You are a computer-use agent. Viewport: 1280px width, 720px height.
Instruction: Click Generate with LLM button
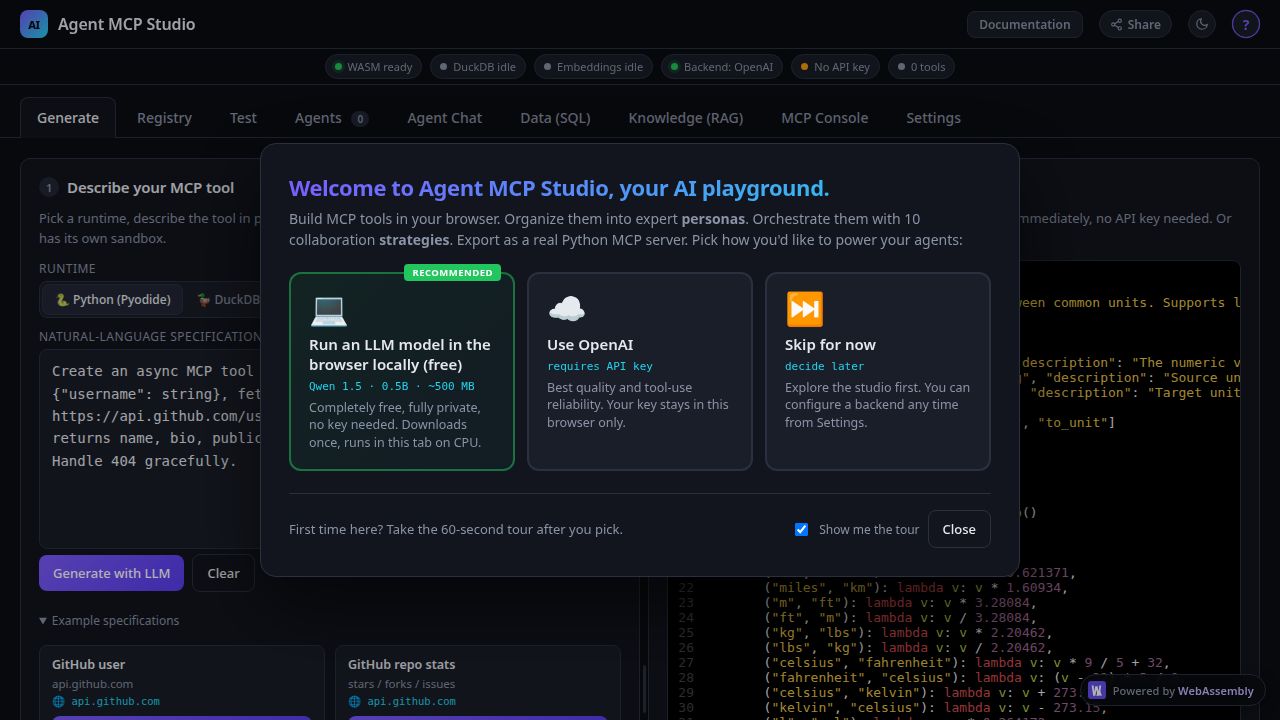tap(111, 573)
